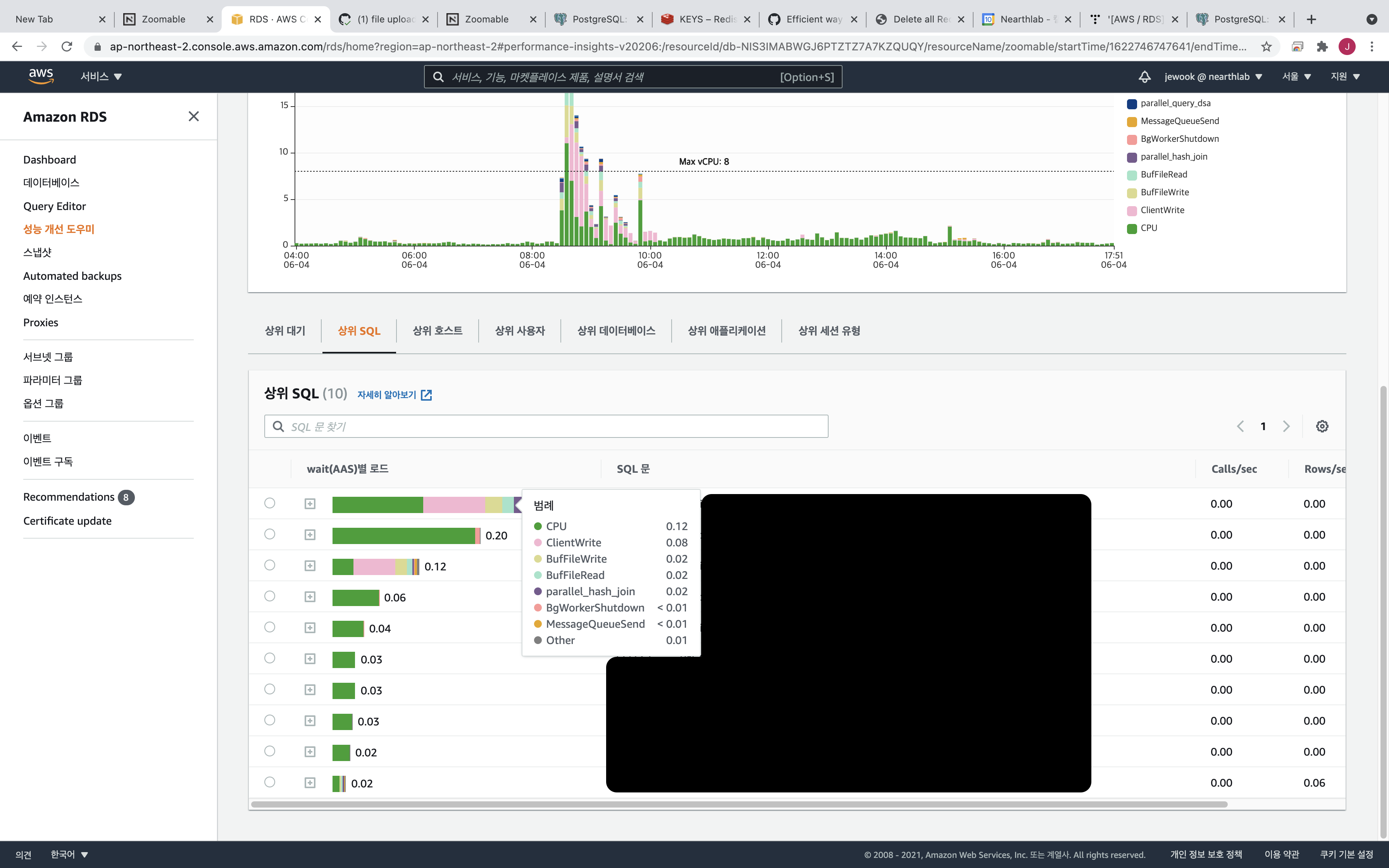The image size is (1389, 868).
Task: Go to next page arrow in SQL table
Action: [x=1286, y=426]
